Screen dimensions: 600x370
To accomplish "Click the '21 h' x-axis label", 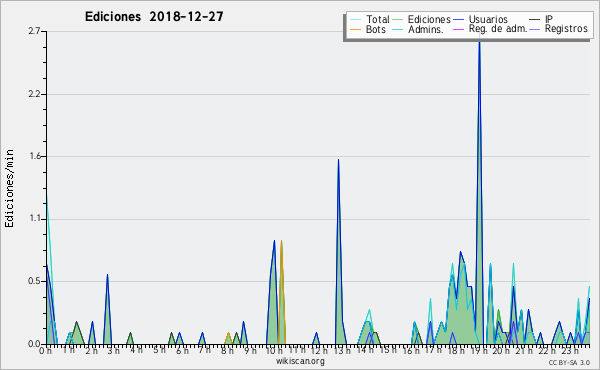I will (525, 350).
